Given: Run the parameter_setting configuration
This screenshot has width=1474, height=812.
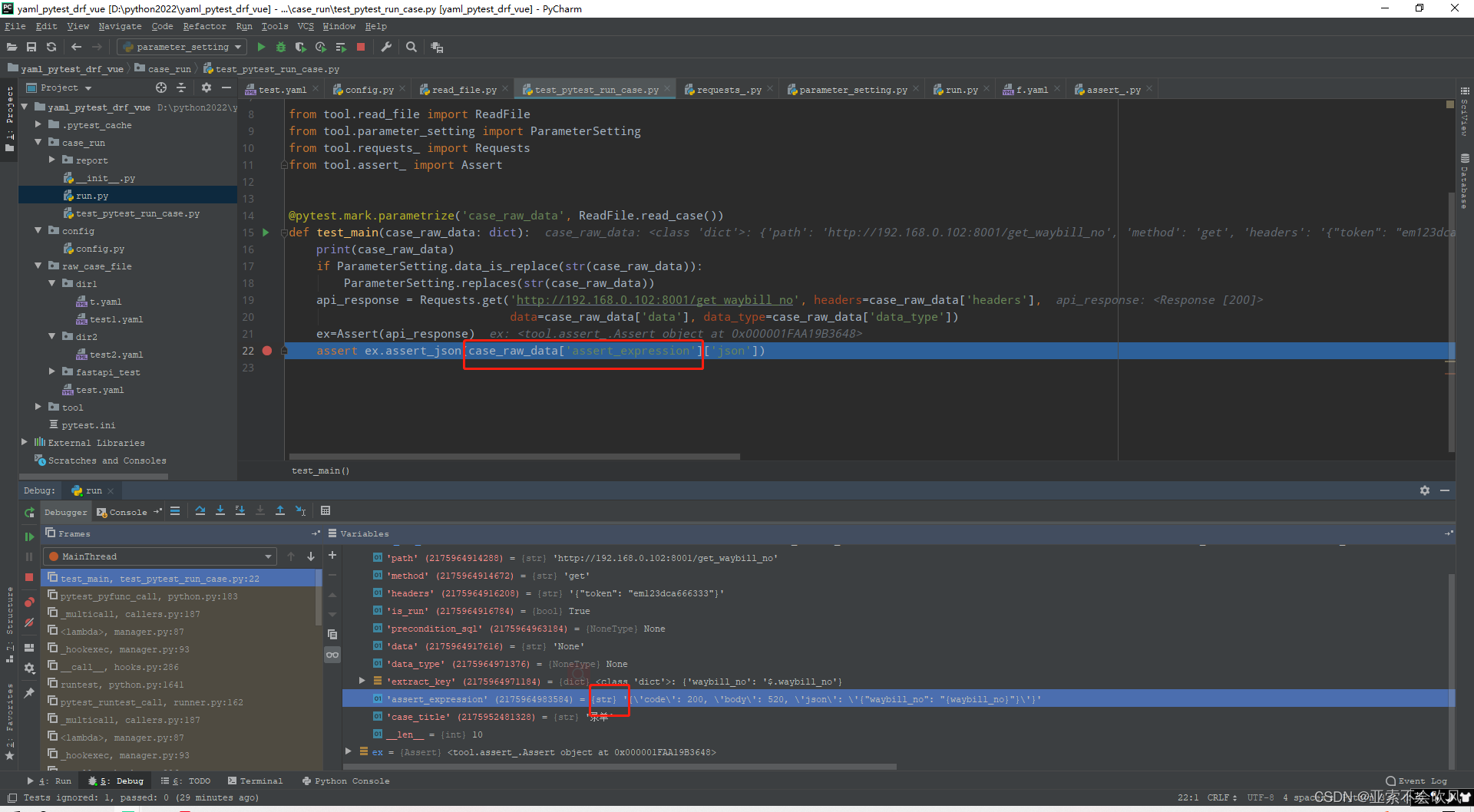Looking at the screenshot, I should point(261,47).
